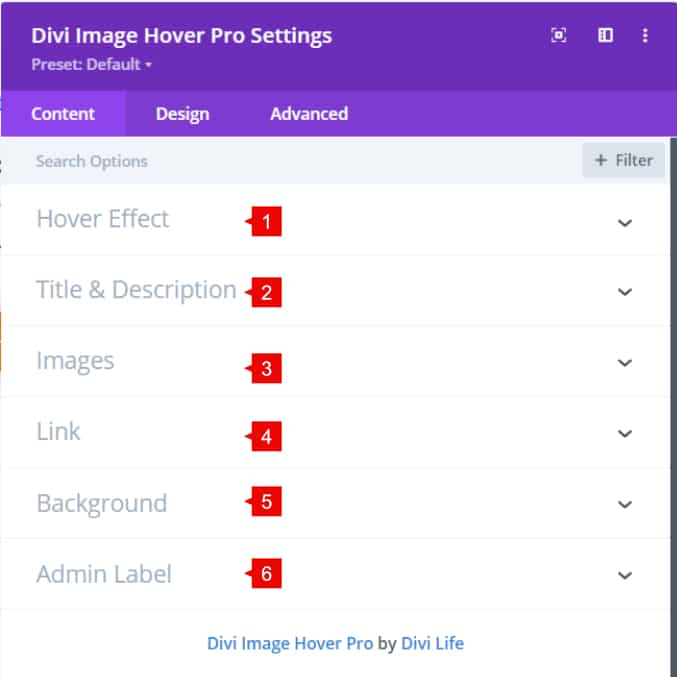Open the three-dot more options menu
The height and width of the screenshot is (677, 677).
point(645,35)
